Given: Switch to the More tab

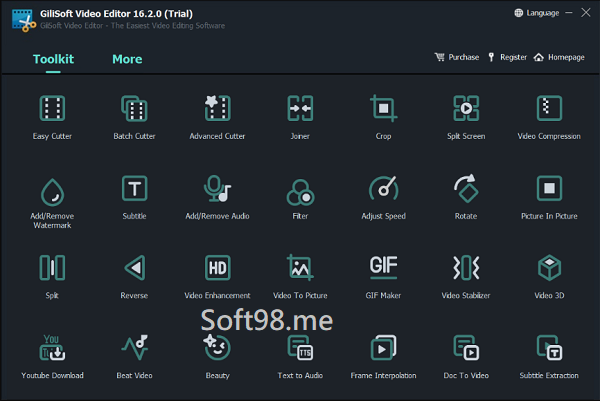Looking at the screenshot, I should coord(127,59).
